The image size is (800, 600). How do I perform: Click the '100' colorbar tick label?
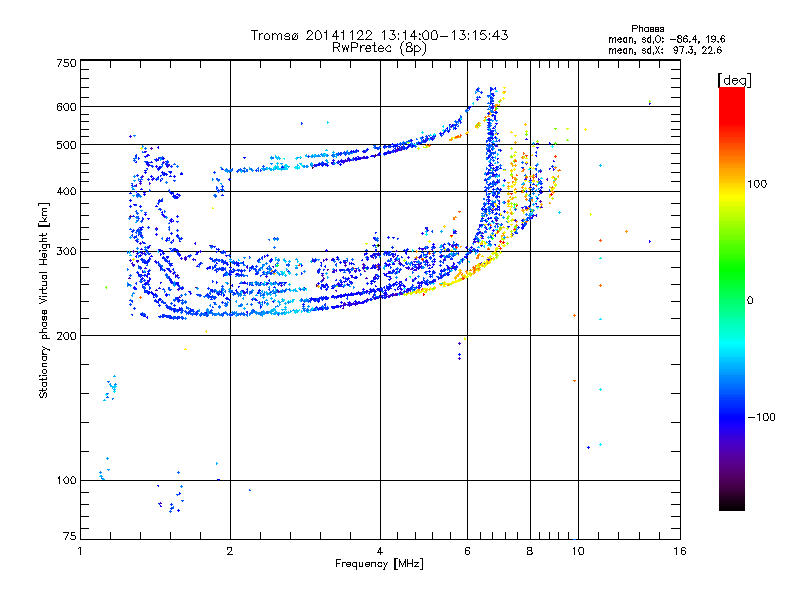click(x=757, y=184)
